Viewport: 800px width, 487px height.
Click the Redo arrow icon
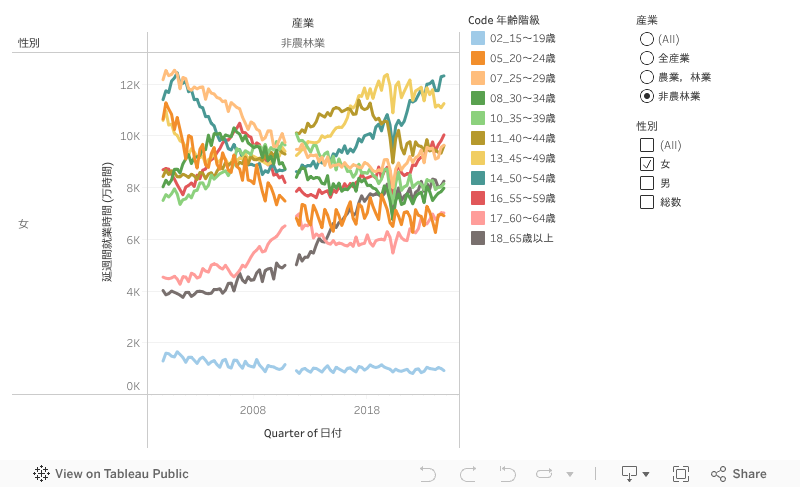click(x=467, y=474)
